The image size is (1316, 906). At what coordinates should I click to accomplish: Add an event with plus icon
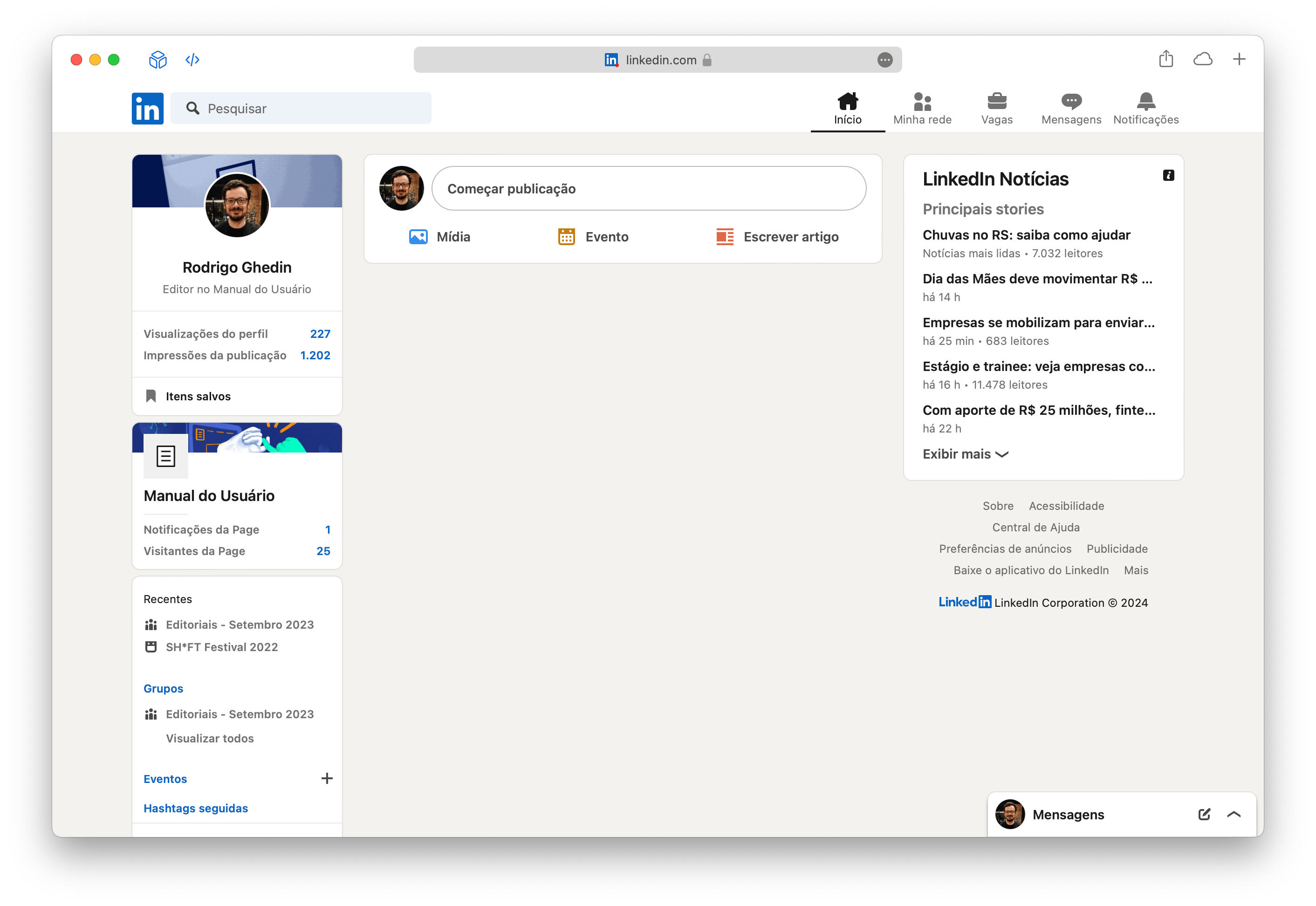[x=327, y=778]
